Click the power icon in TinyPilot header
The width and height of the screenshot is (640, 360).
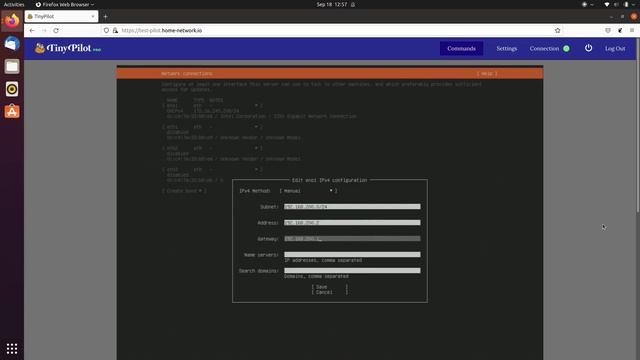pyautogui.click(x=588, y=48)
